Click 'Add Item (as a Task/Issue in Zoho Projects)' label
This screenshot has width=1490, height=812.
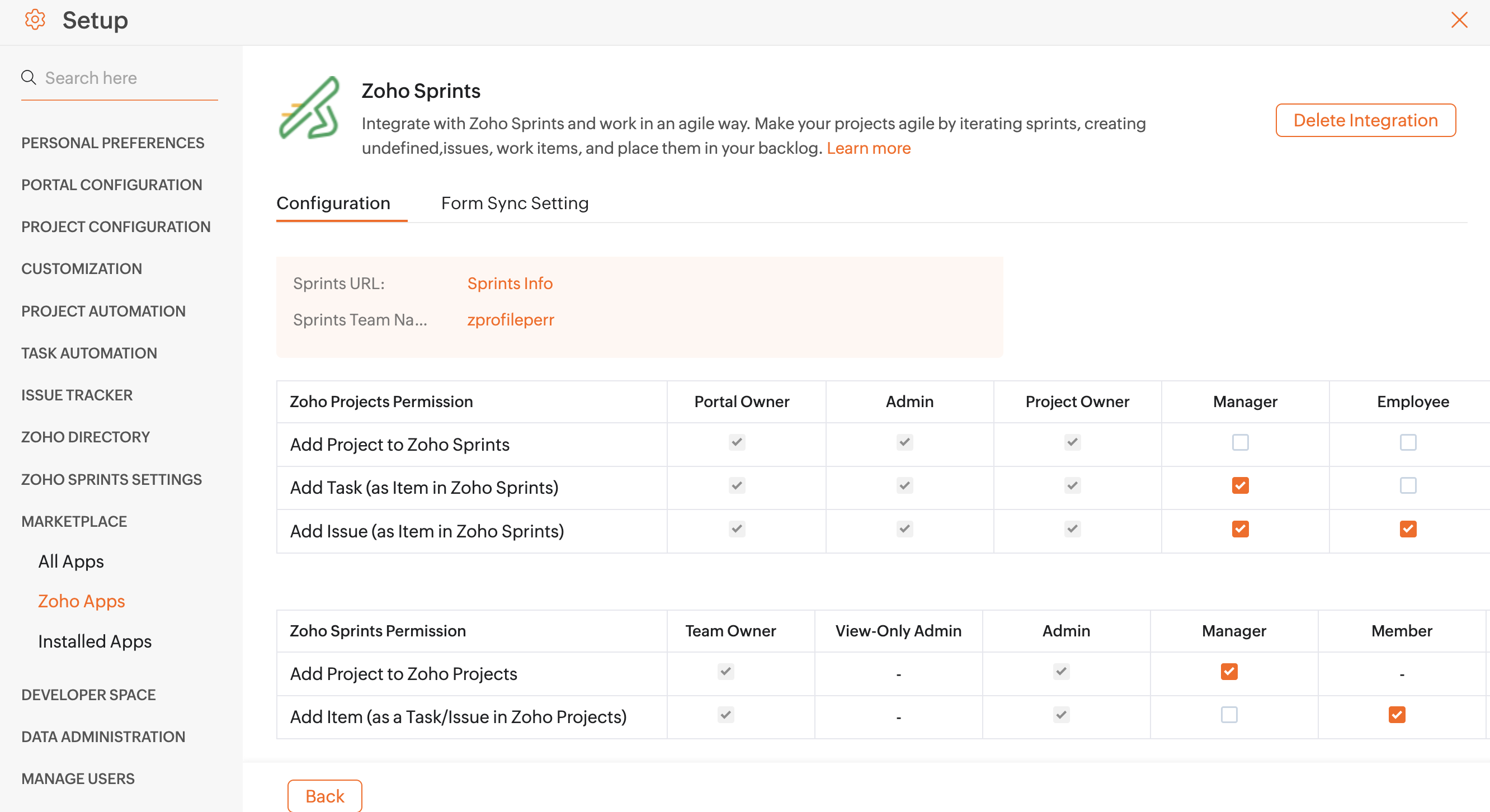458,717
